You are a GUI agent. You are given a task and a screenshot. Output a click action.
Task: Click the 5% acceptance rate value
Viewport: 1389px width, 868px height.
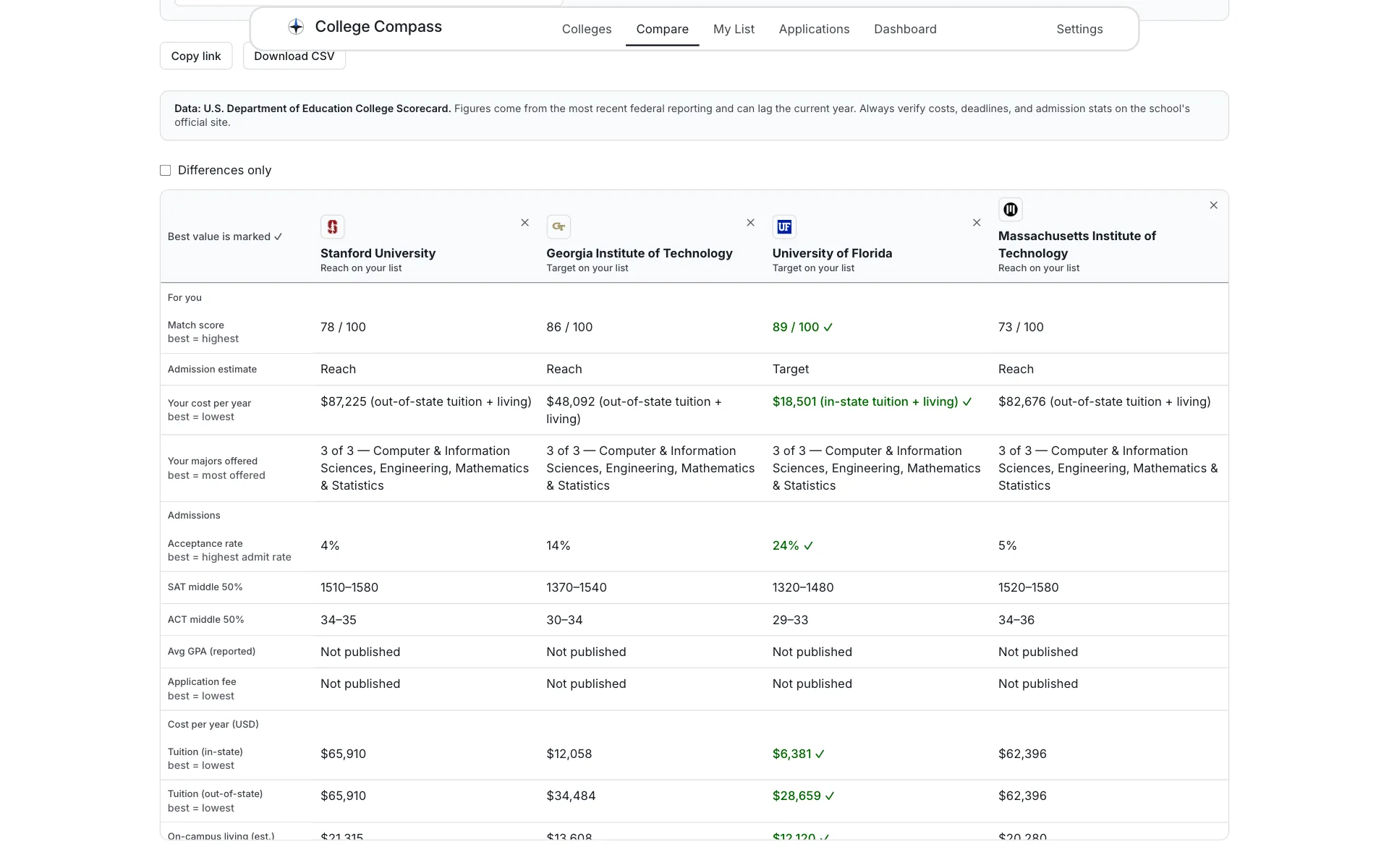click(x=1008, y=545)
